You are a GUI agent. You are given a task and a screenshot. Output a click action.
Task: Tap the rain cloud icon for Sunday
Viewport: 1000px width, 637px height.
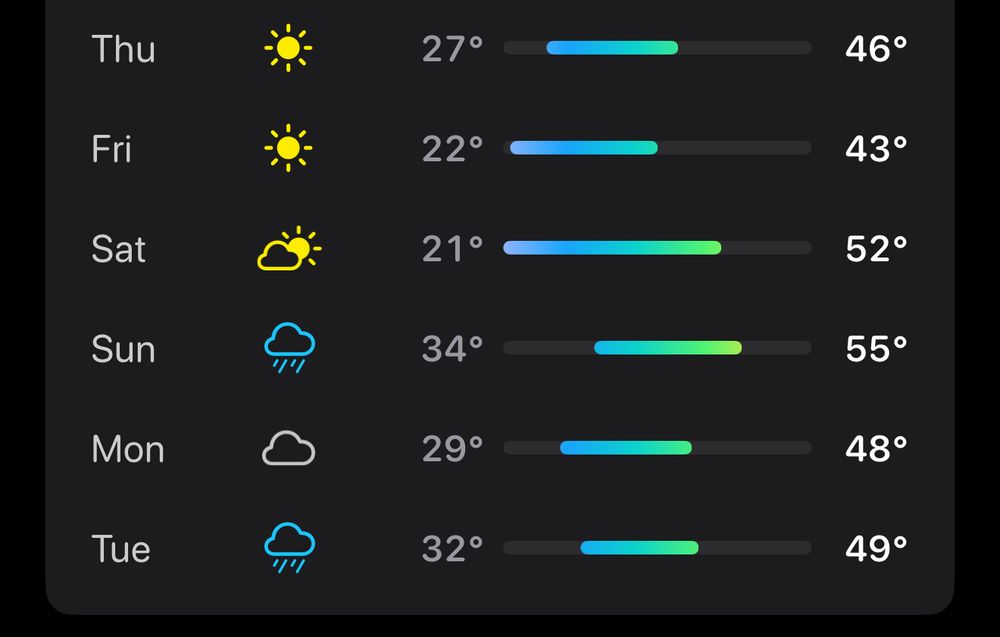[x=290, y=348]
